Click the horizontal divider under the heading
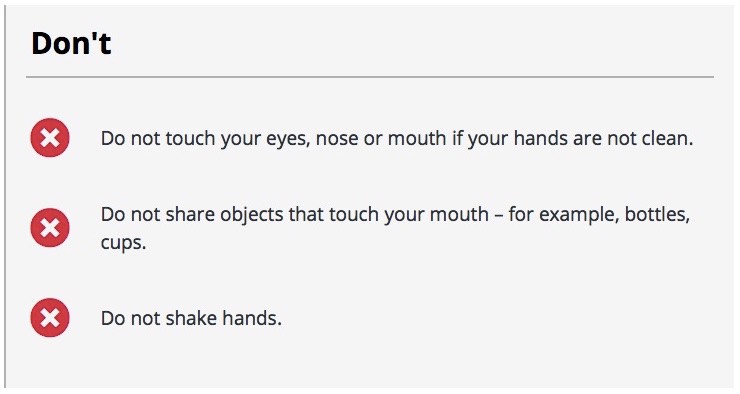This screenshot has height=394, width=740. point(370,76)
